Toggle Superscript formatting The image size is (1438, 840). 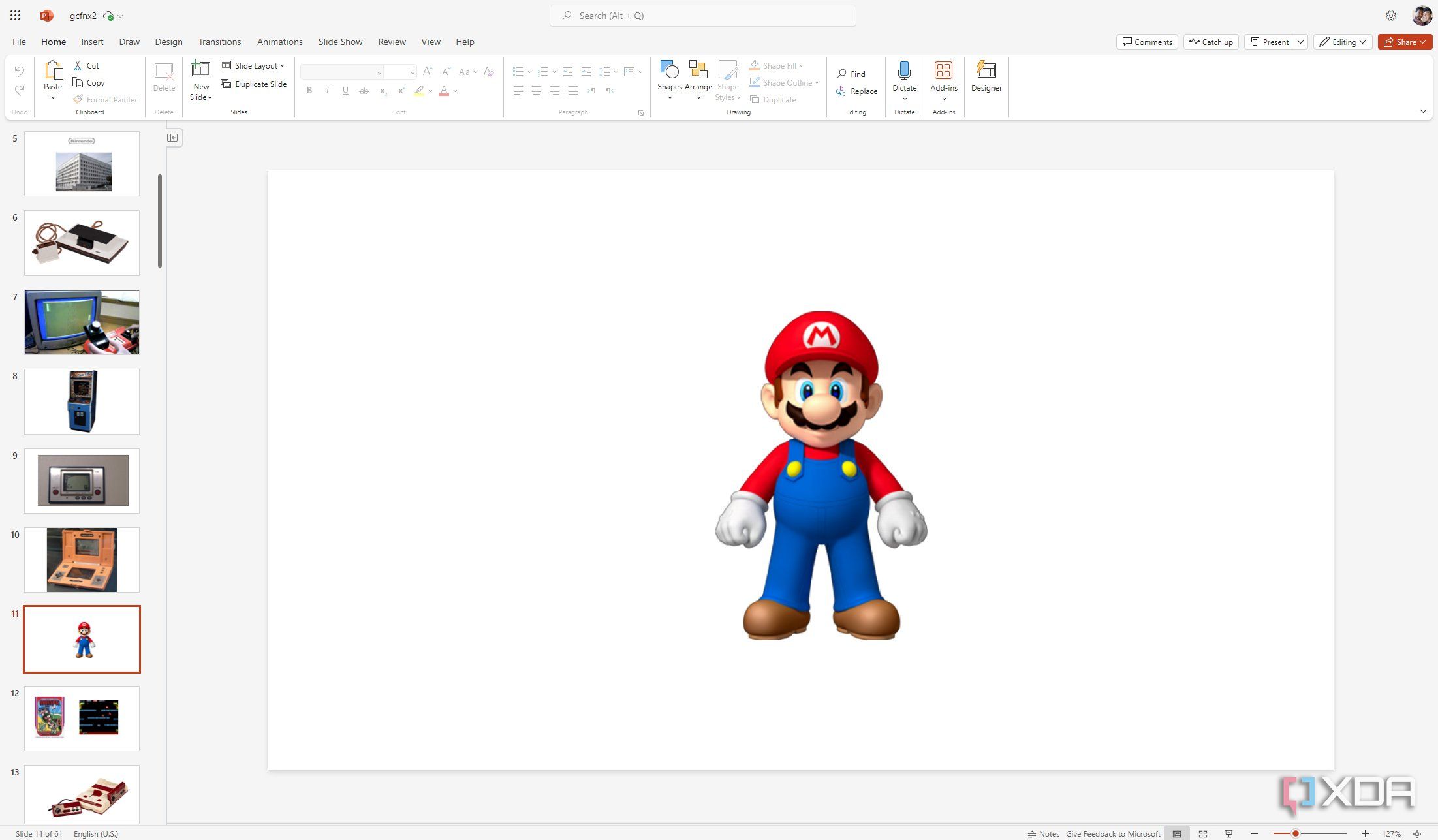pyautogui.click(x=401, y=91)
